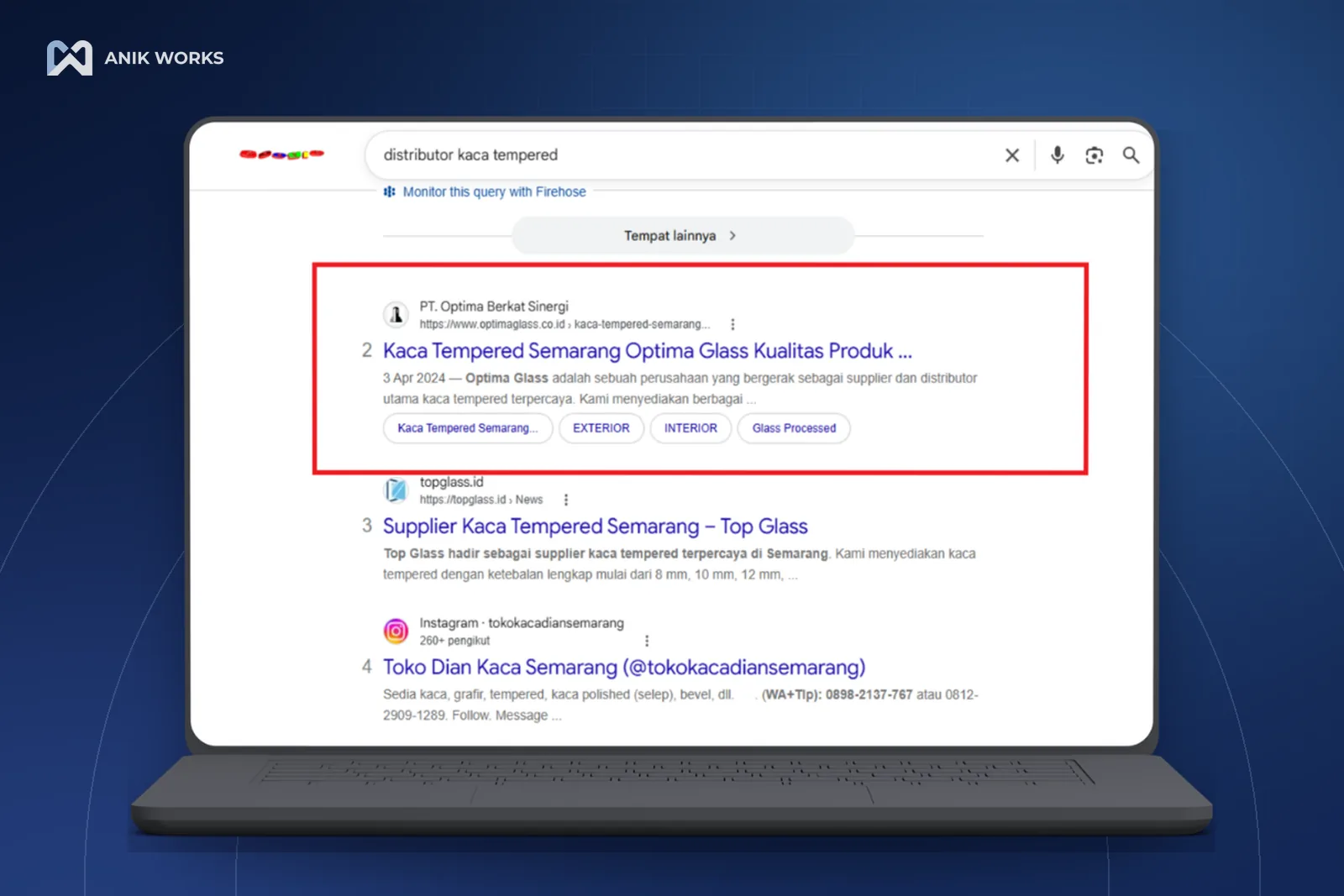Select the INTERIOR sitelink chip
Screen dimensions: 1344x896
tap(690, 428)
